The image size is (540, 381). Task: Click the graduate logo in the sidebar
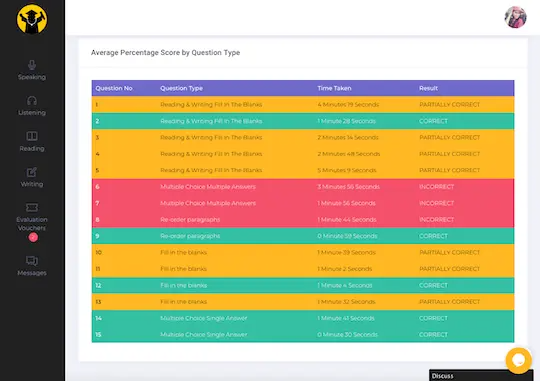[x=32, y=19]
